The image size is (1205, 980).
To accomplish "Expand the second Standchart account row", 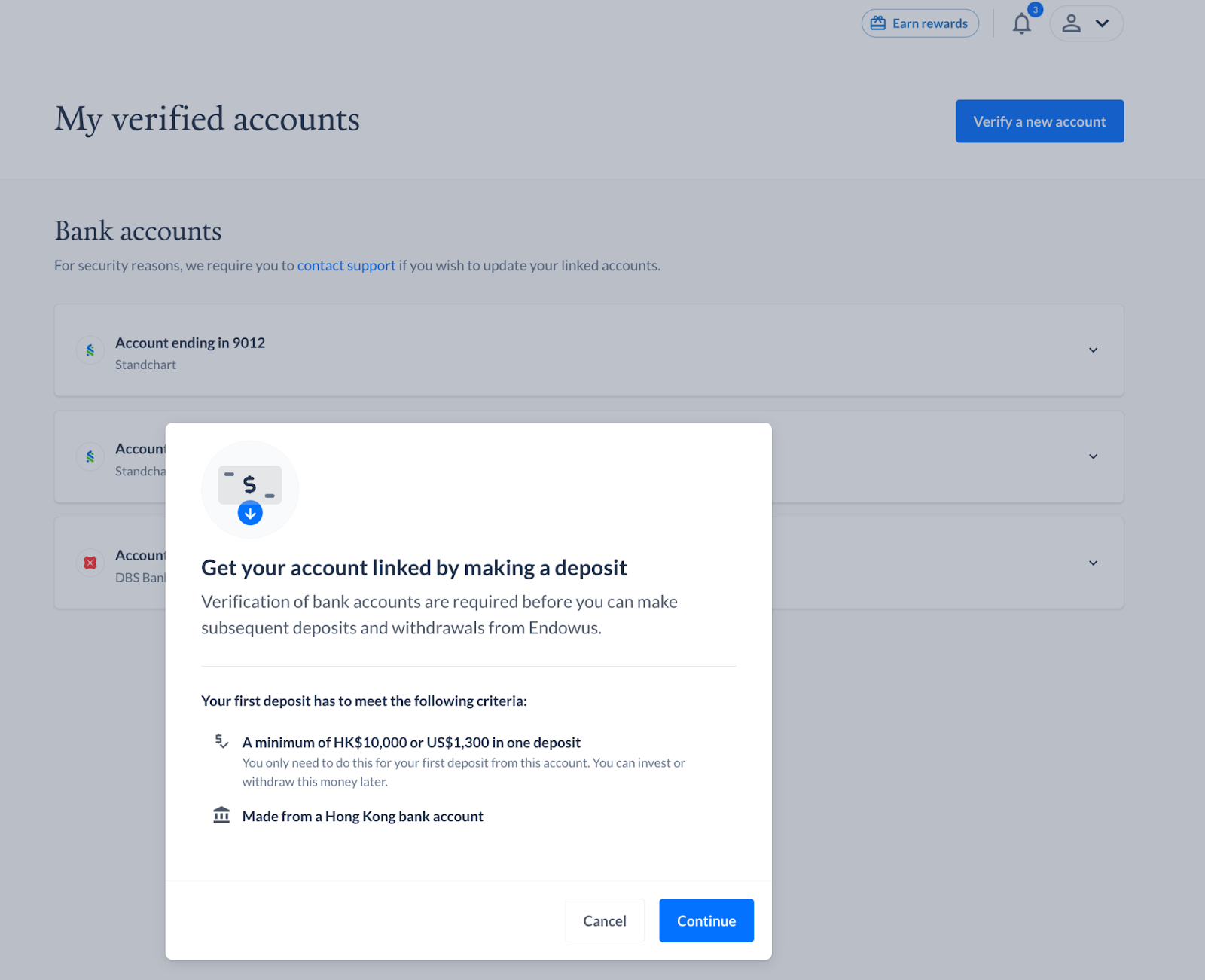I will click(x=1093, y=456).
